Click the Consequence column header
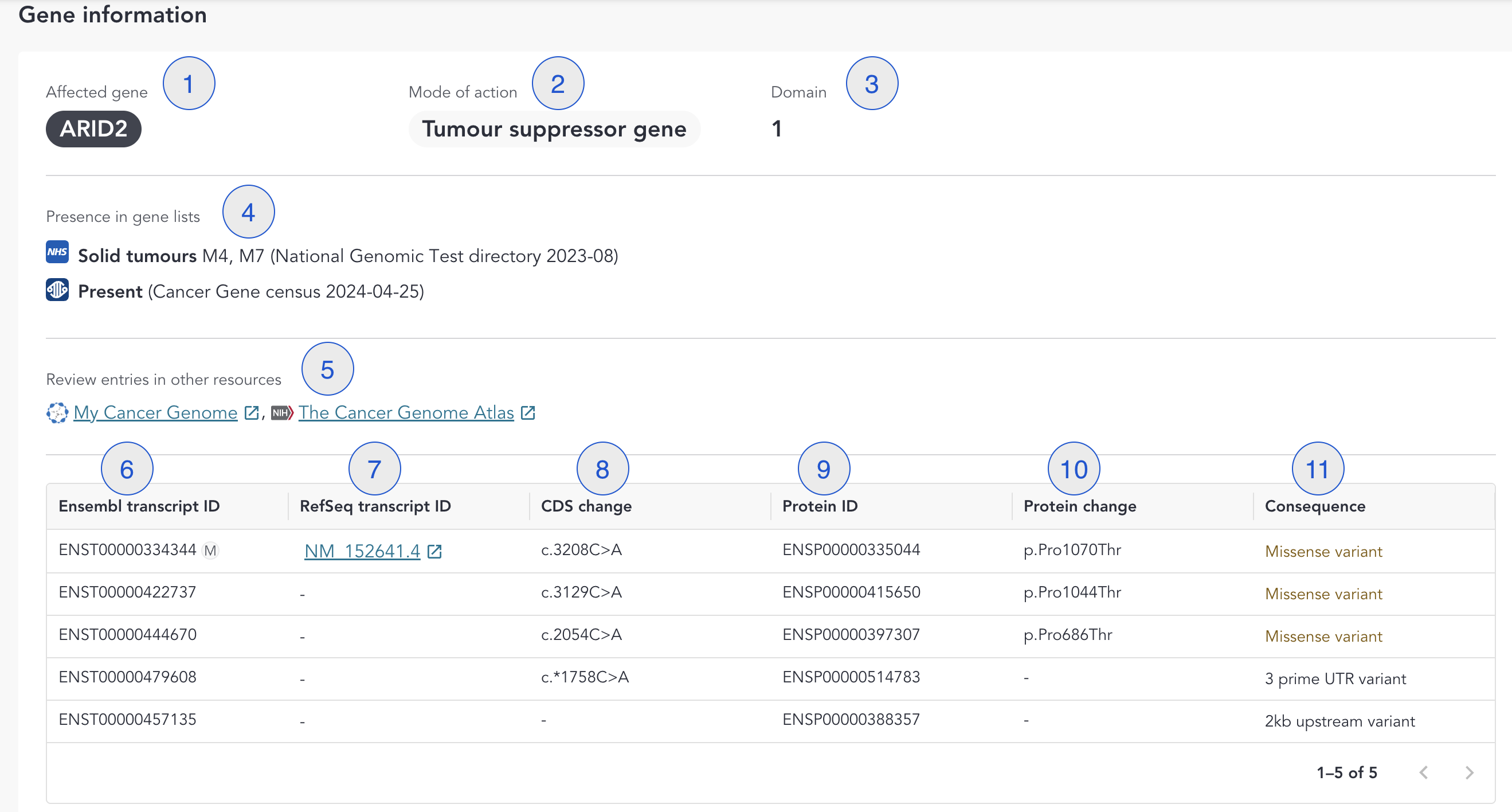 click(1315, 506)
